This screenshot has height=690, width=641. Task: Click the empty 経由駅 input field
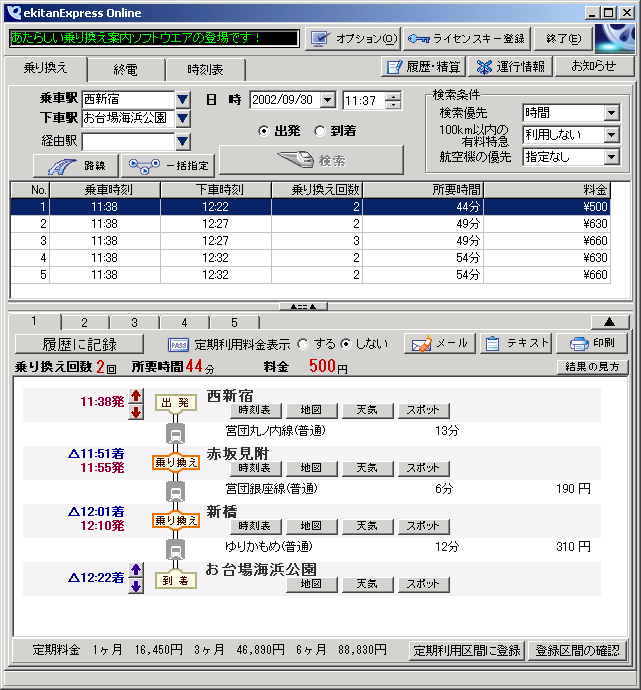point(128,142)
